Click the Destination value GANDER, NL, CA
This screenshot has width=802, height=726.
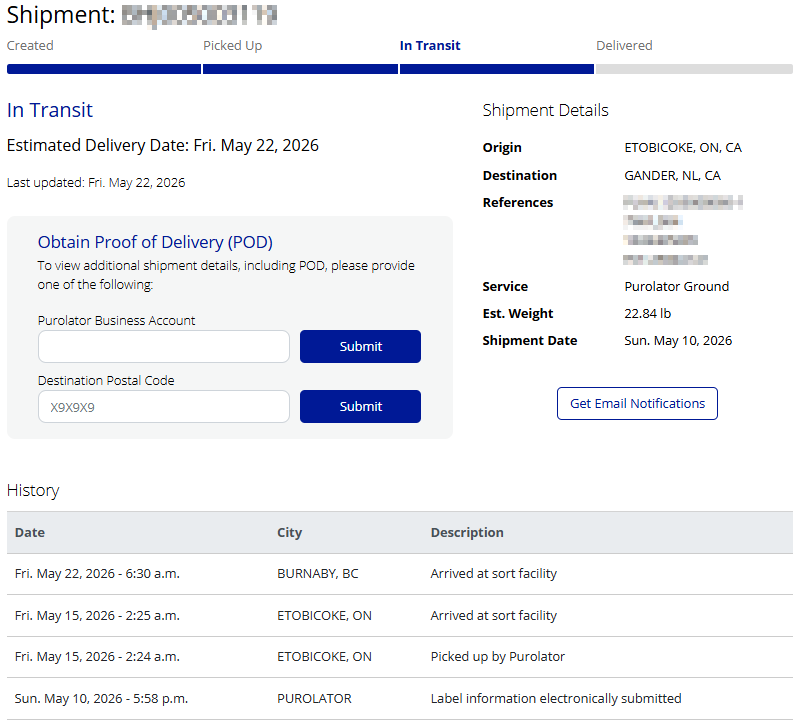672,176
